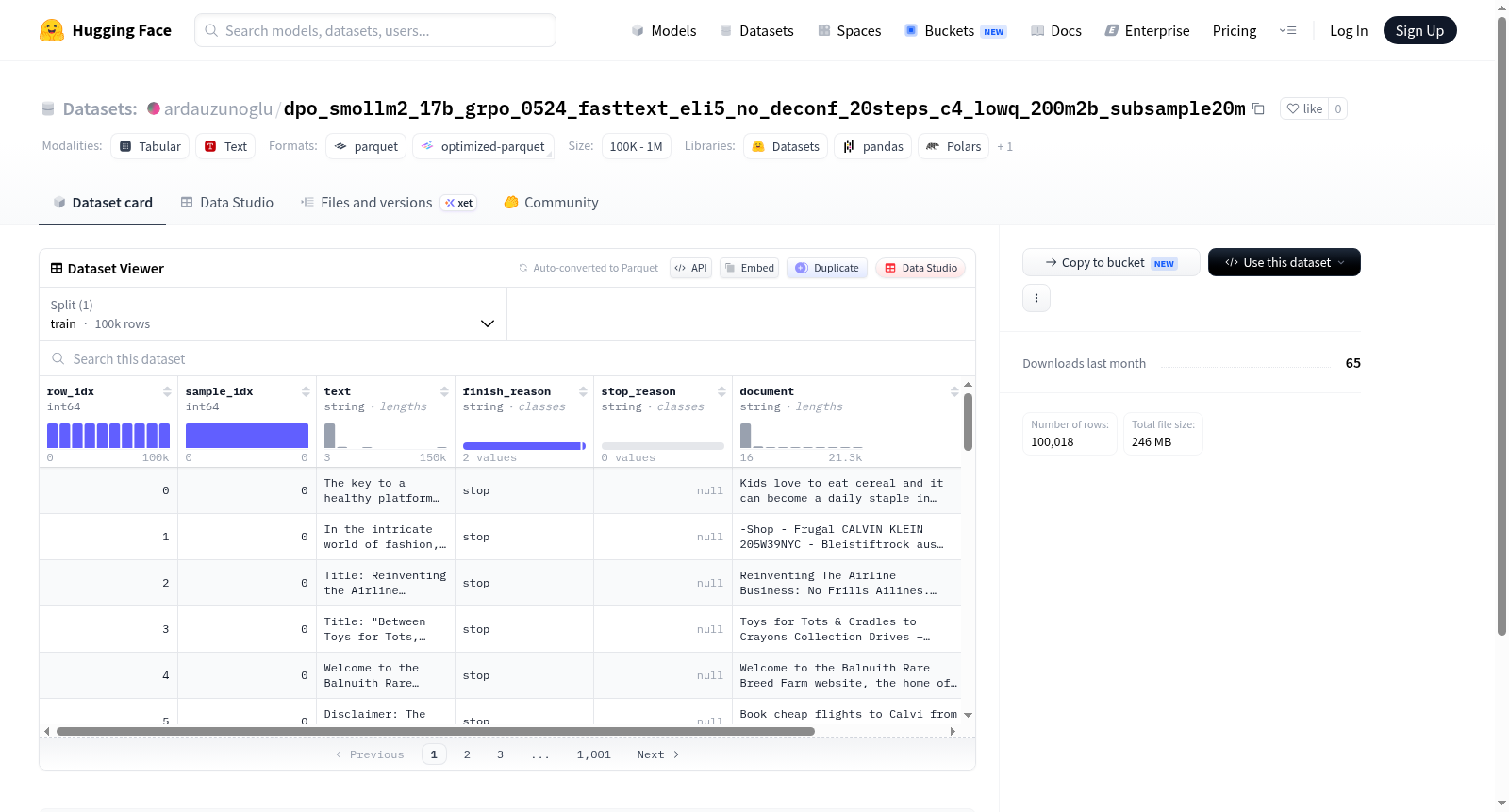Open the red Data Studio viewer button
The image size is (1509, 812).
coord(920,268)
